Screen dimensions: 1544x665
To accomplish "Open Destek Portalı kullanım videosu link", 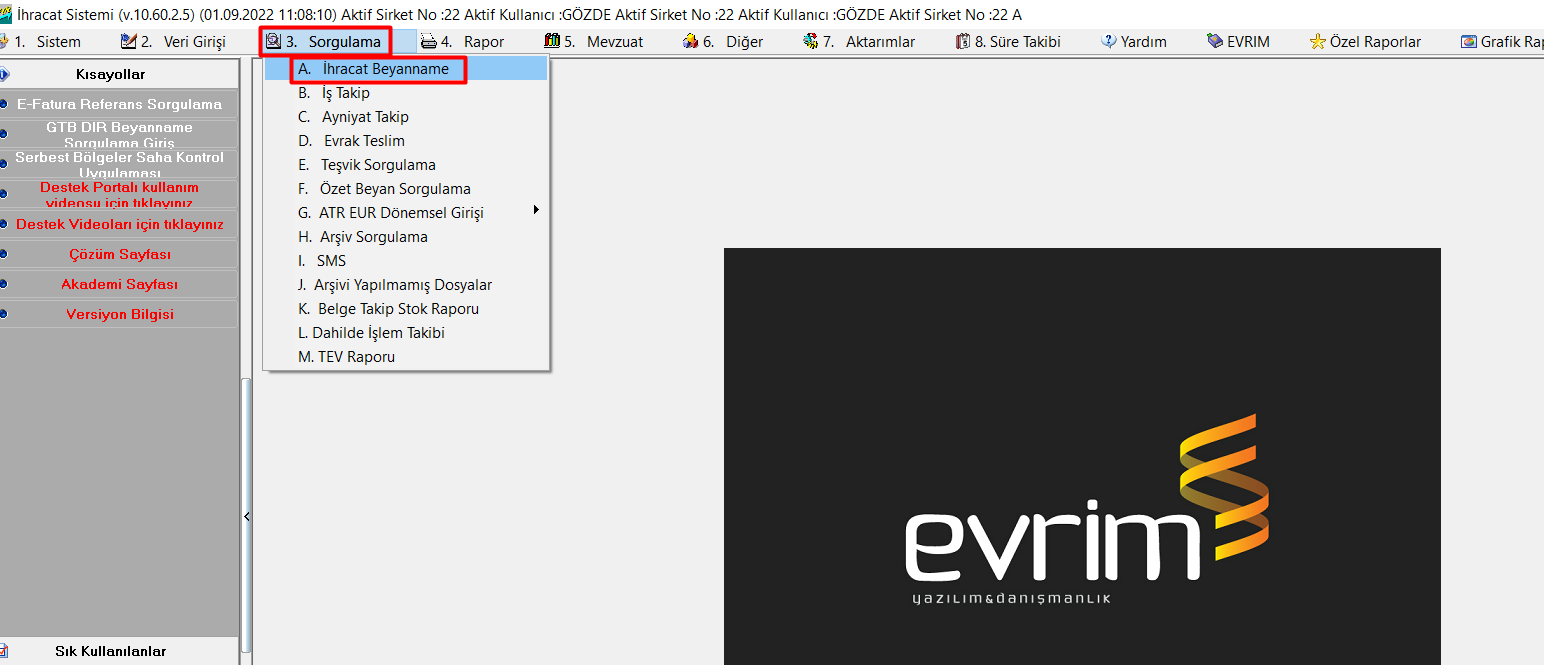I will click(119, 194).
